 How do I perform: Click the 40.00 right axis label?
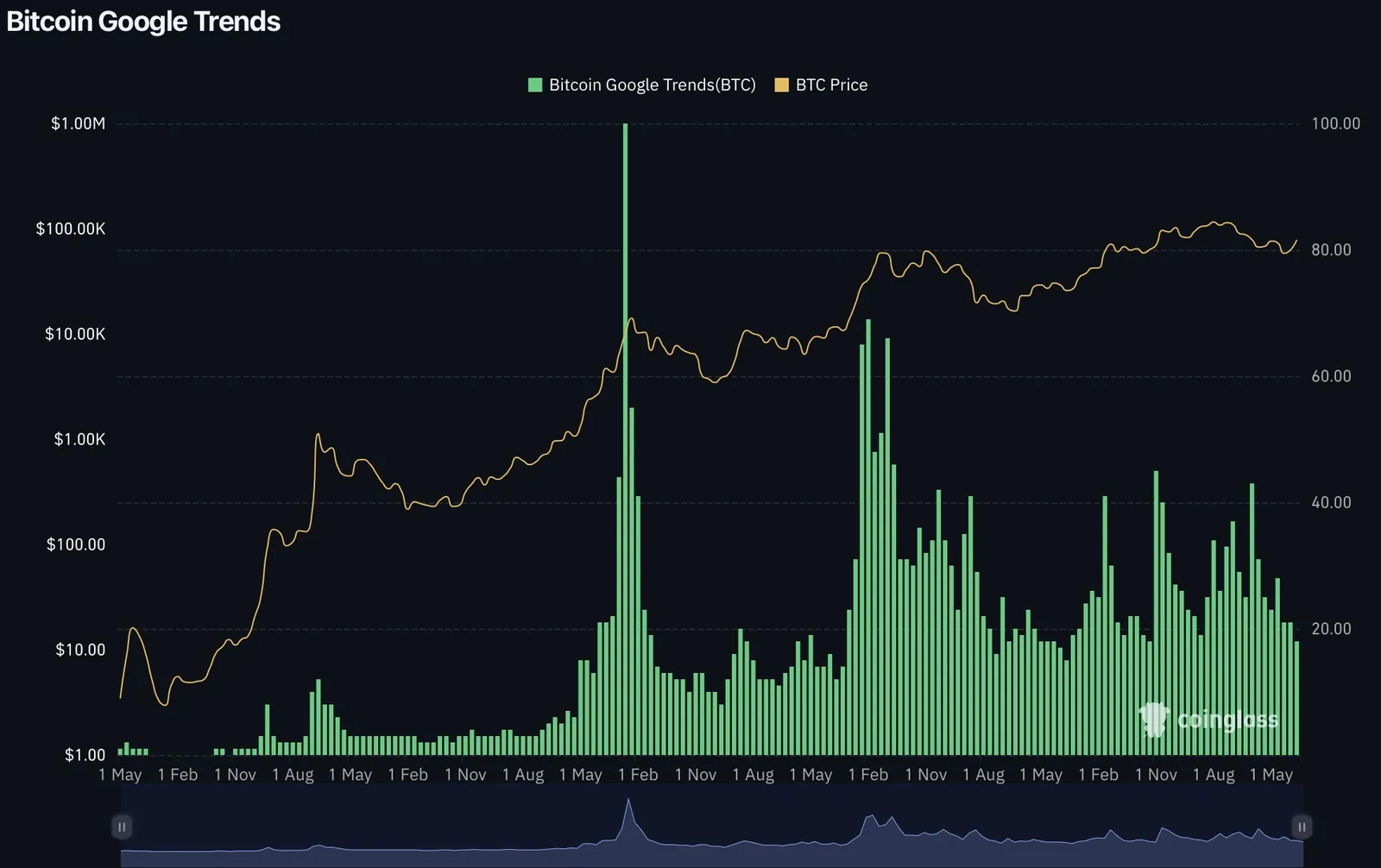coord(1331,502)
